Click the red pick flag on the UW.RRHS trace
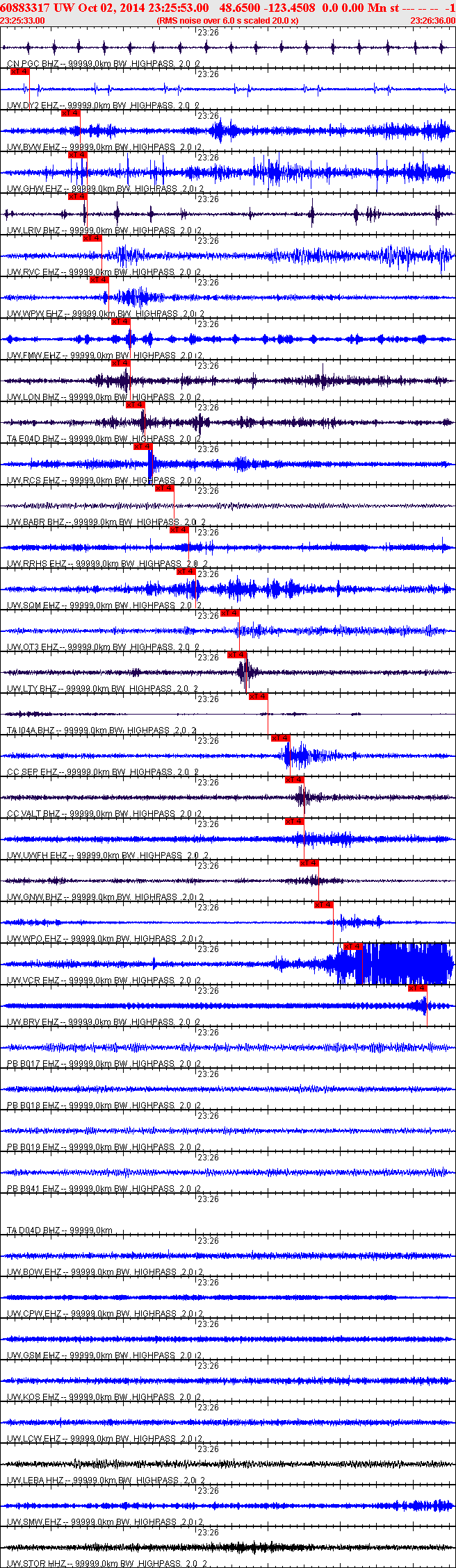Image resolution: width=456 pixels, height=1568 pixels. (179, 530)
